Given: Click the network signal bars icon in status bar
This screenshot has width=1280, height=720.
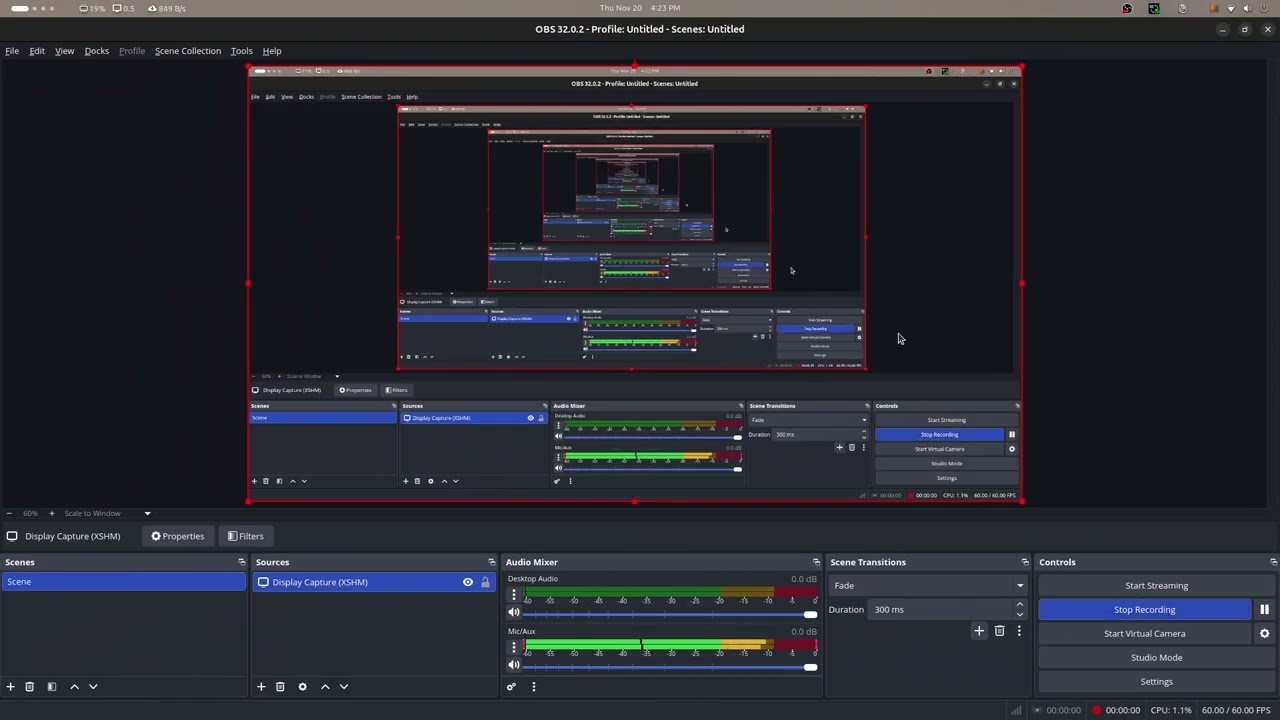Looking at the screenshot, I should [x=1016, y=711].
